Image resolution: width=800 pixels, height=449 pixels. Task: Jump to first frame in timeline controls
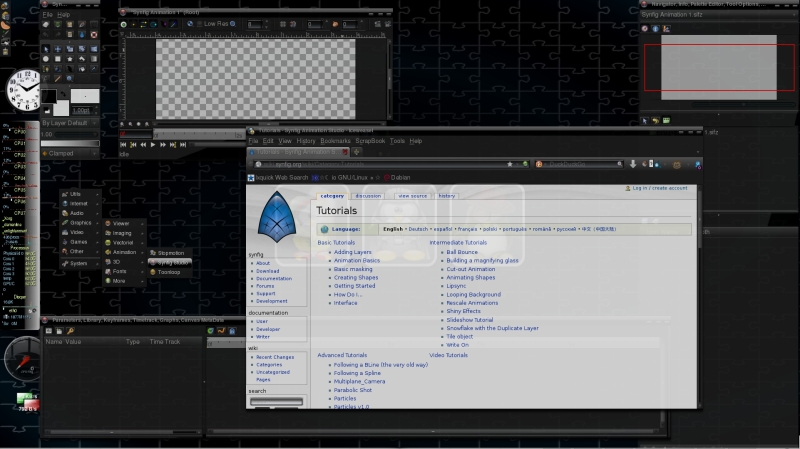[x=125, y=144]
